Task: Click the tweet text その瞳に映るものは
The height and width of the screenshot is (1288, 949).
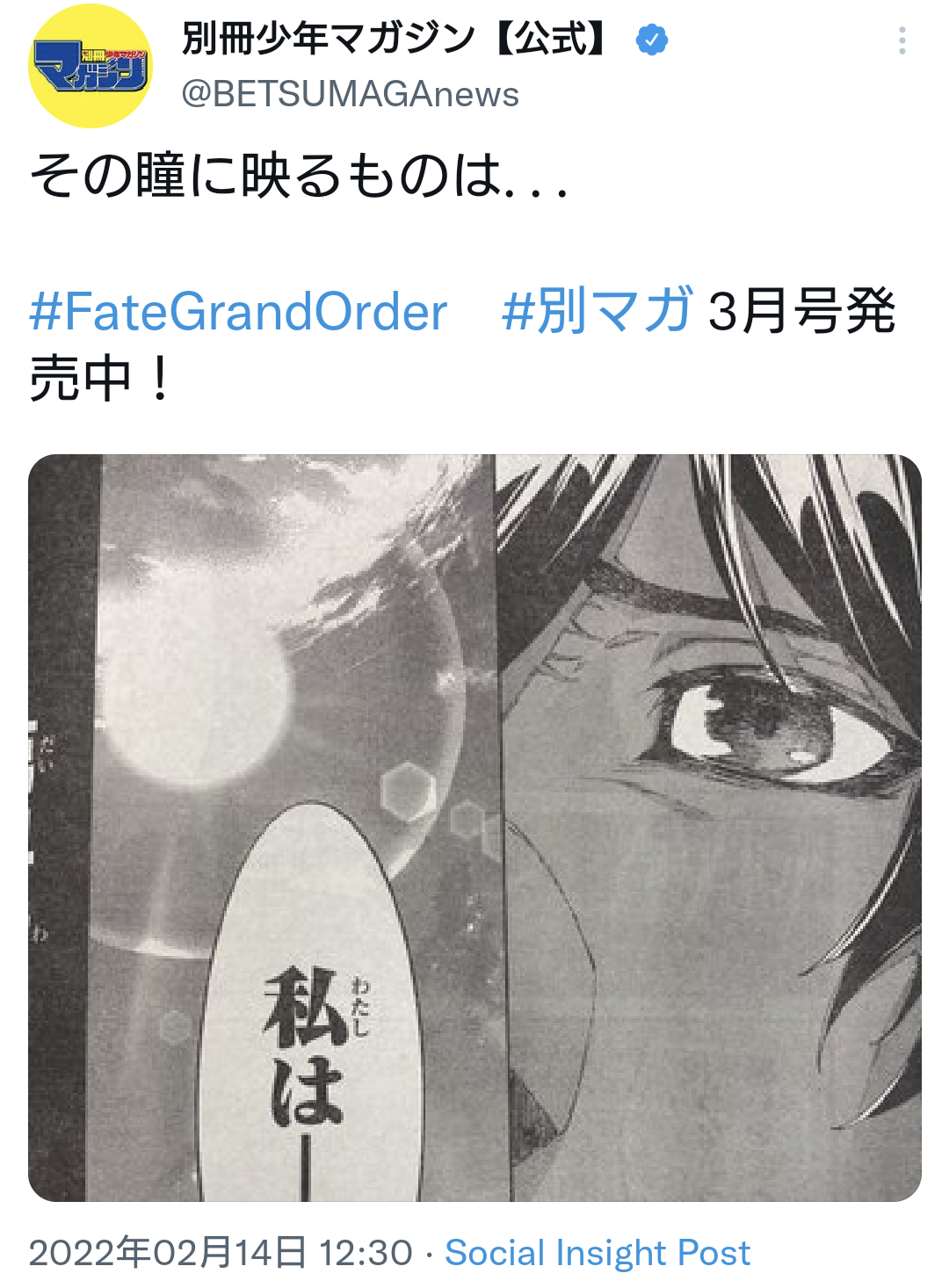Action: tap(299, 175)
